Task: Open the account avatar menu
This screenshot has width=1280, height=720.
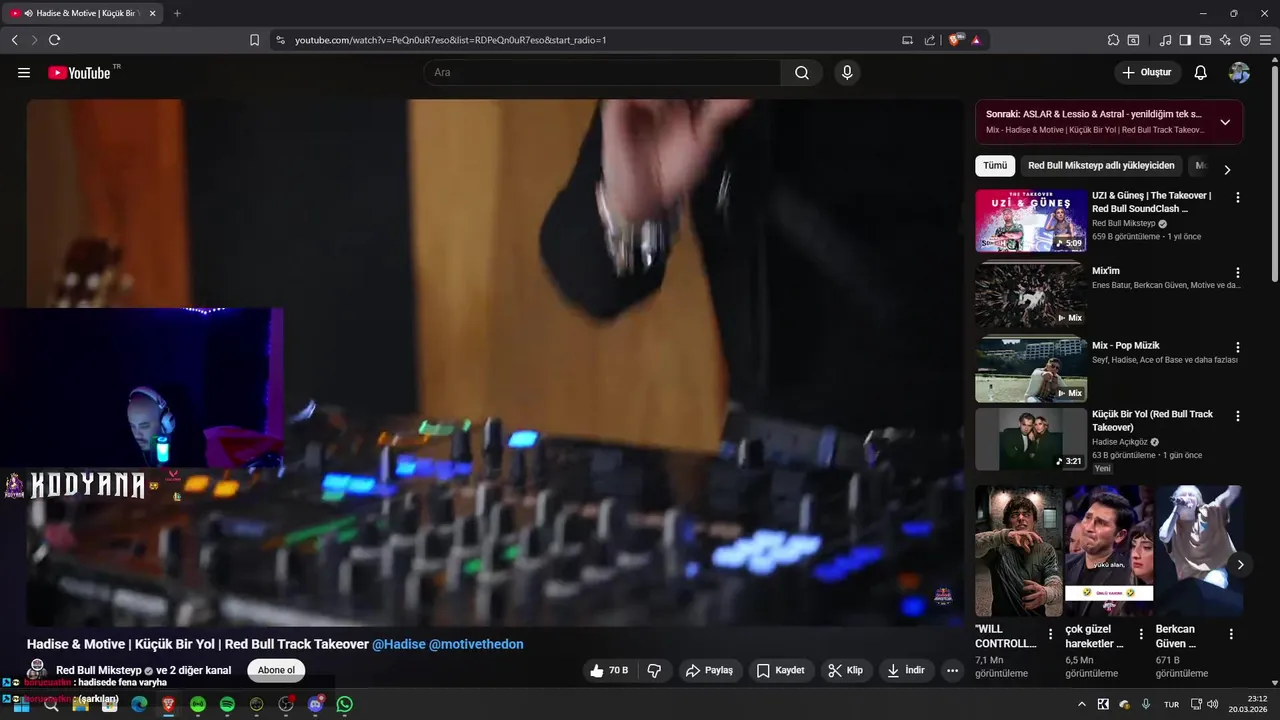Action: (1239, 73)
